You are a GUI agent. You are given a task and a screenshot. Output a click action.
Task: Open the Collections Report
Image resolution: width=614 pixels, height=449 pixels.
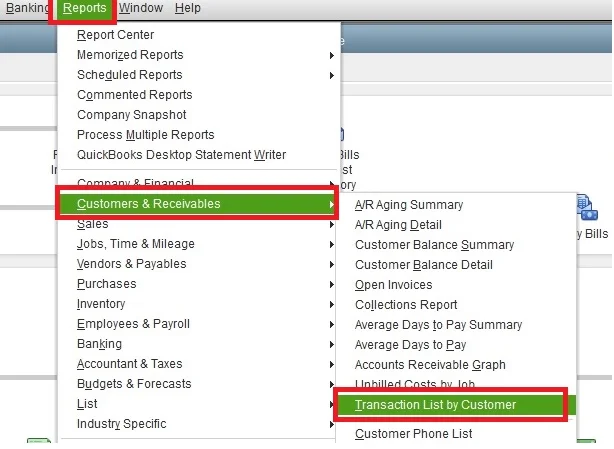point(406,305)
